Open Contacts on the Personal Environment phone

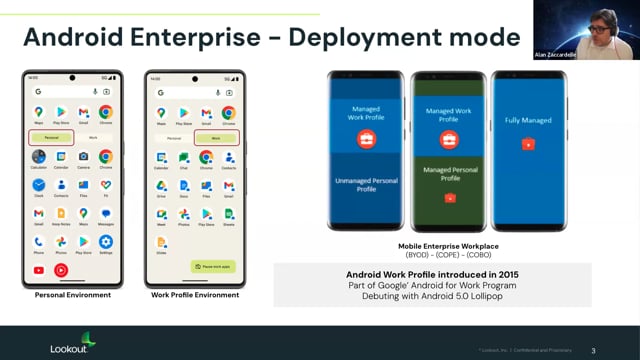click(x=61, y=185)
